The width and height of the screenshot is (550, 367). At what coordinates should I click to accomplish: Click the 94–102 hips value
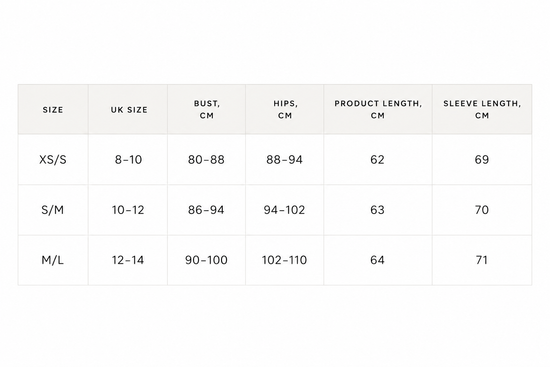tap(284, 210)
